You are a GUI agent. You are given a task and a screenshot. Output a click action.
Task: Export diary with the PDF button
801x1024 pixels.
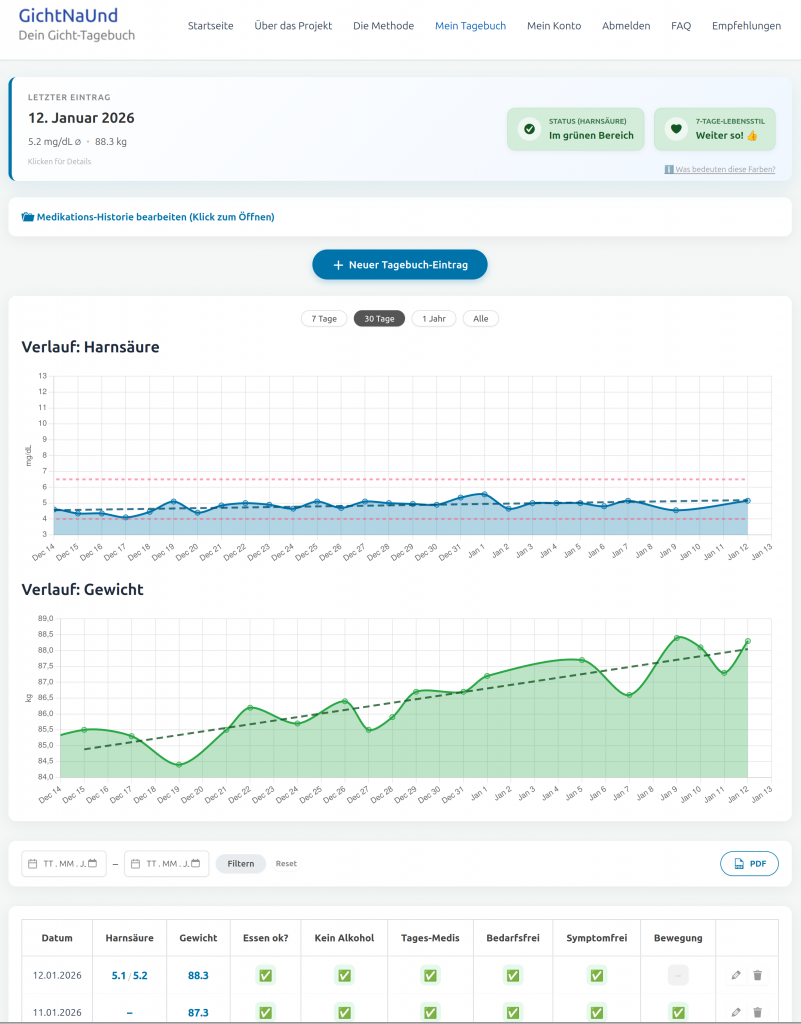(x=749, y=864)
